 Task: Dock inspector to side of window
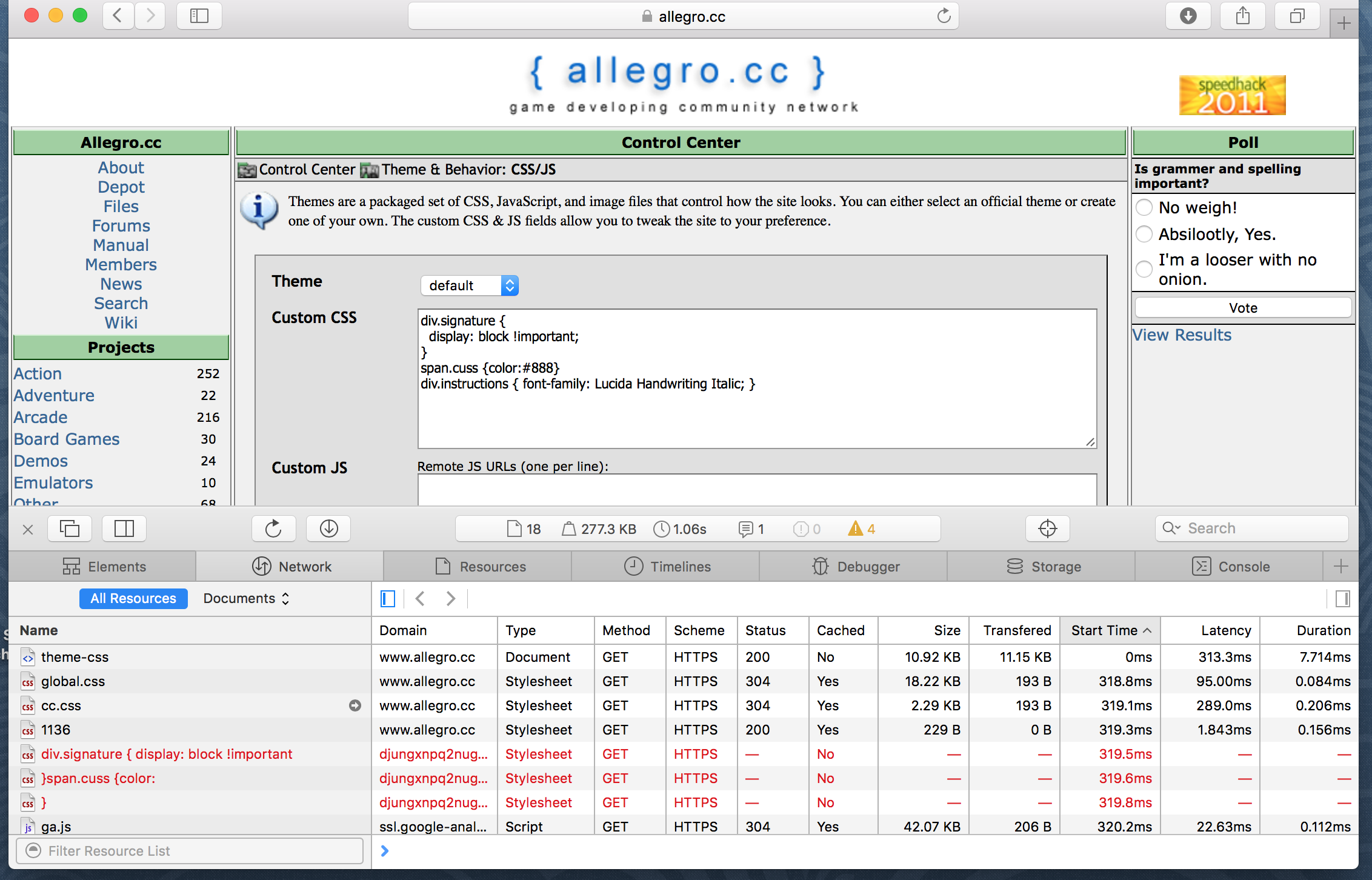pos(124,528)
